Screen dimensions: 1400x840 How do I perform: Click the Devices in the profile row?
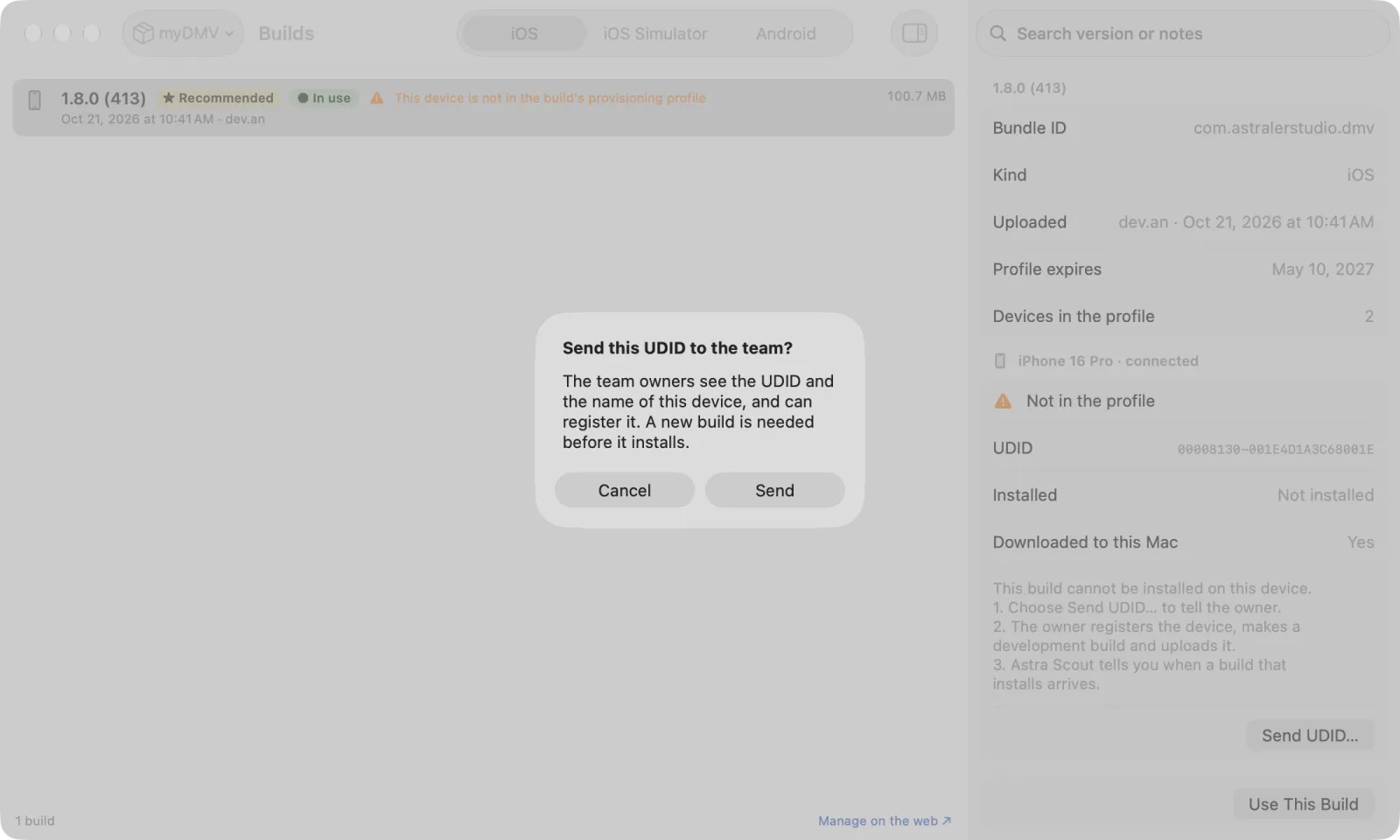pos(1183,317)
